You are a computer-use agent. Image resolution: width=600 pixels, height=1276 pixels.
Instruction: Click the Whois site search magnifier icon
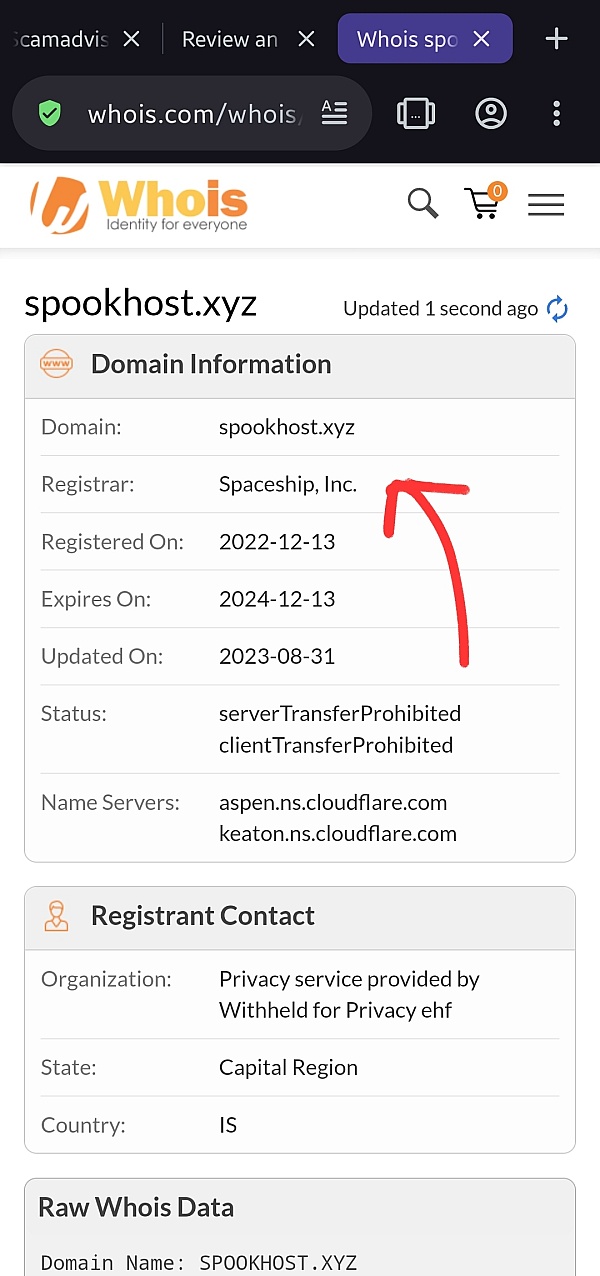pos(423,204)
